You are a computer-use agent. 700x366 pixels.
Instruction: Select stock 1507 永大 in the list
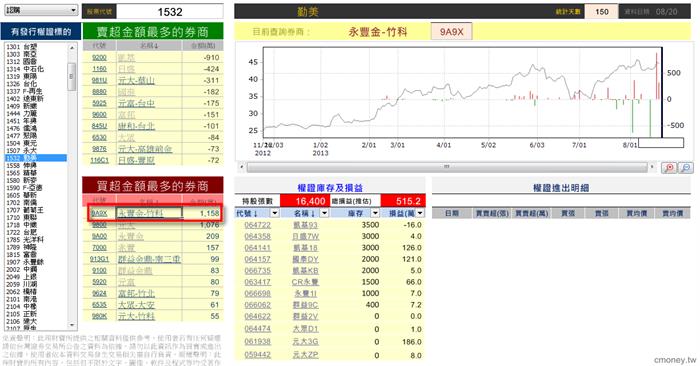coord(21,151)
